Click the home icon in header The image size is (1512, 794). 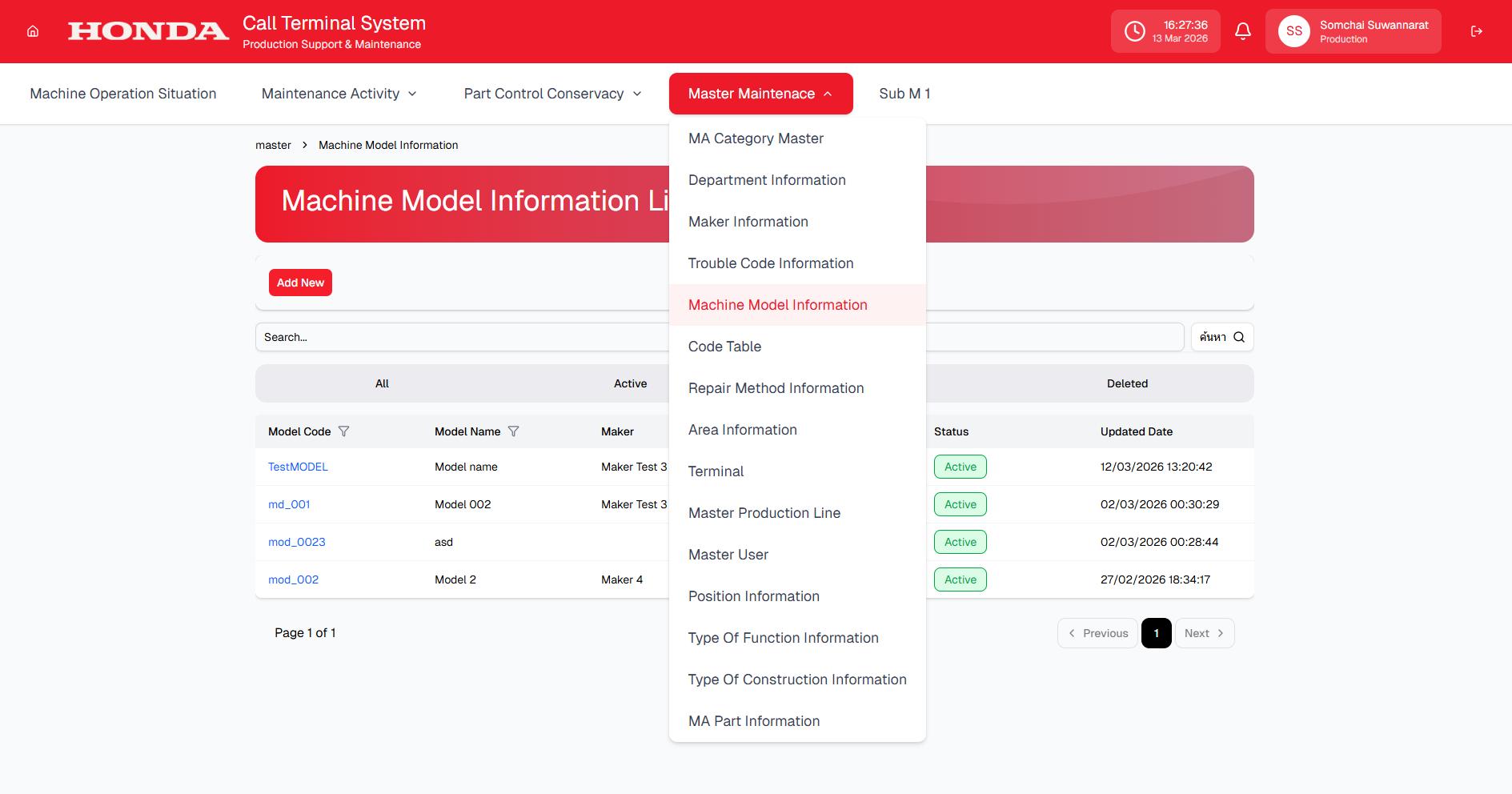pos(33,31)
